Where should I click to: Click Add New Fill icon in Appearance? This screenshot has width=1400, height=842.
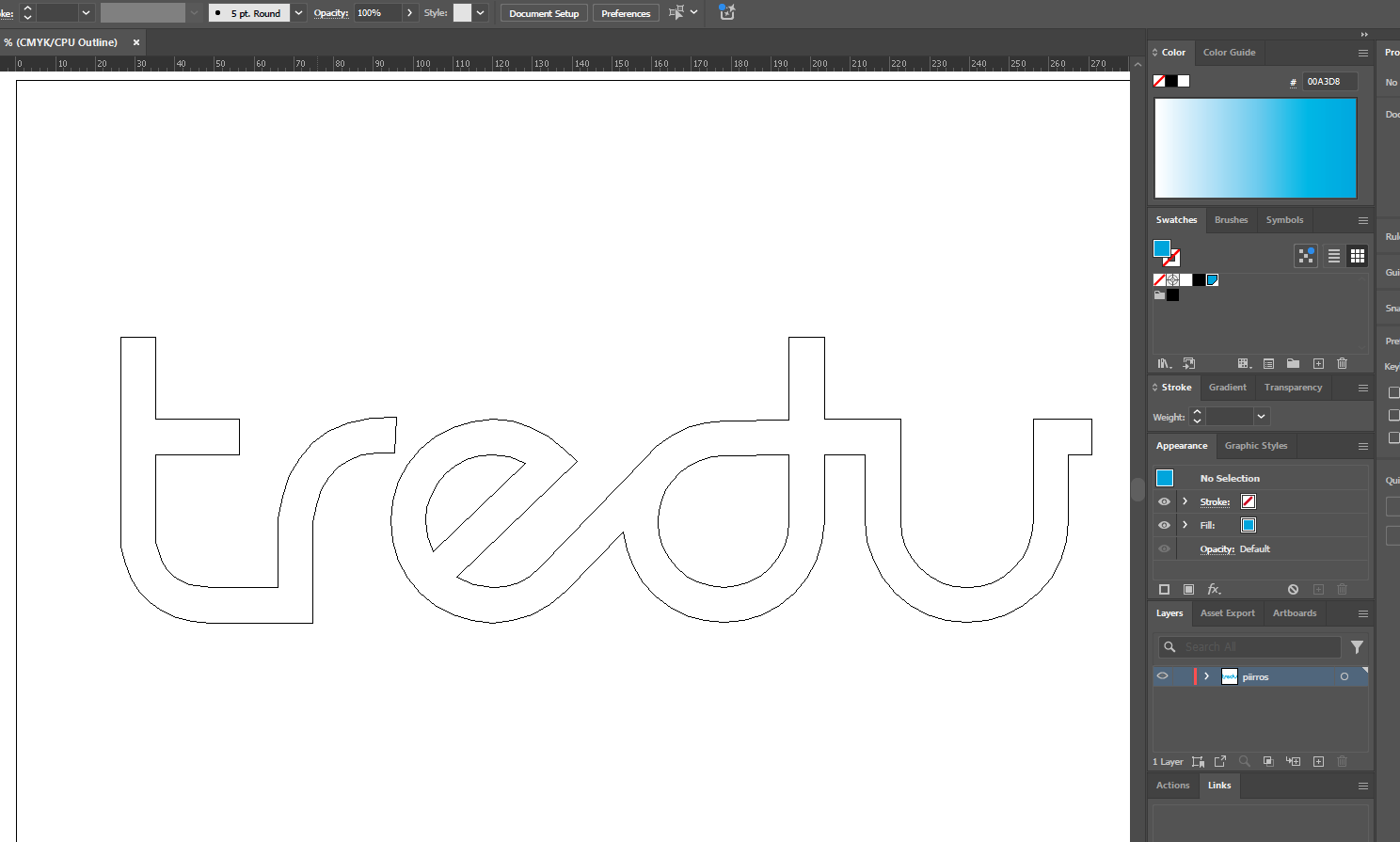[x=1188, y=589]
